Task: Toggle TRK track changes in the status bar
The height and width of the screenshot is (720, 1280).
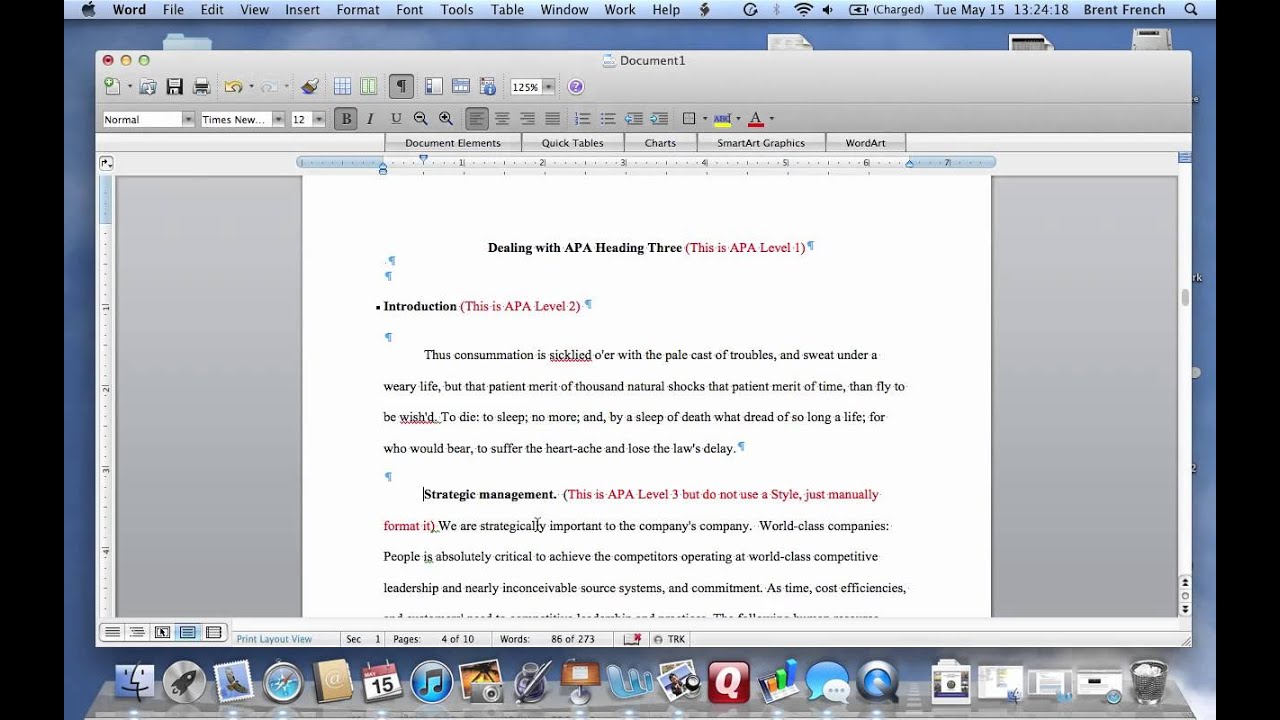Action: (x=670, y=639)
